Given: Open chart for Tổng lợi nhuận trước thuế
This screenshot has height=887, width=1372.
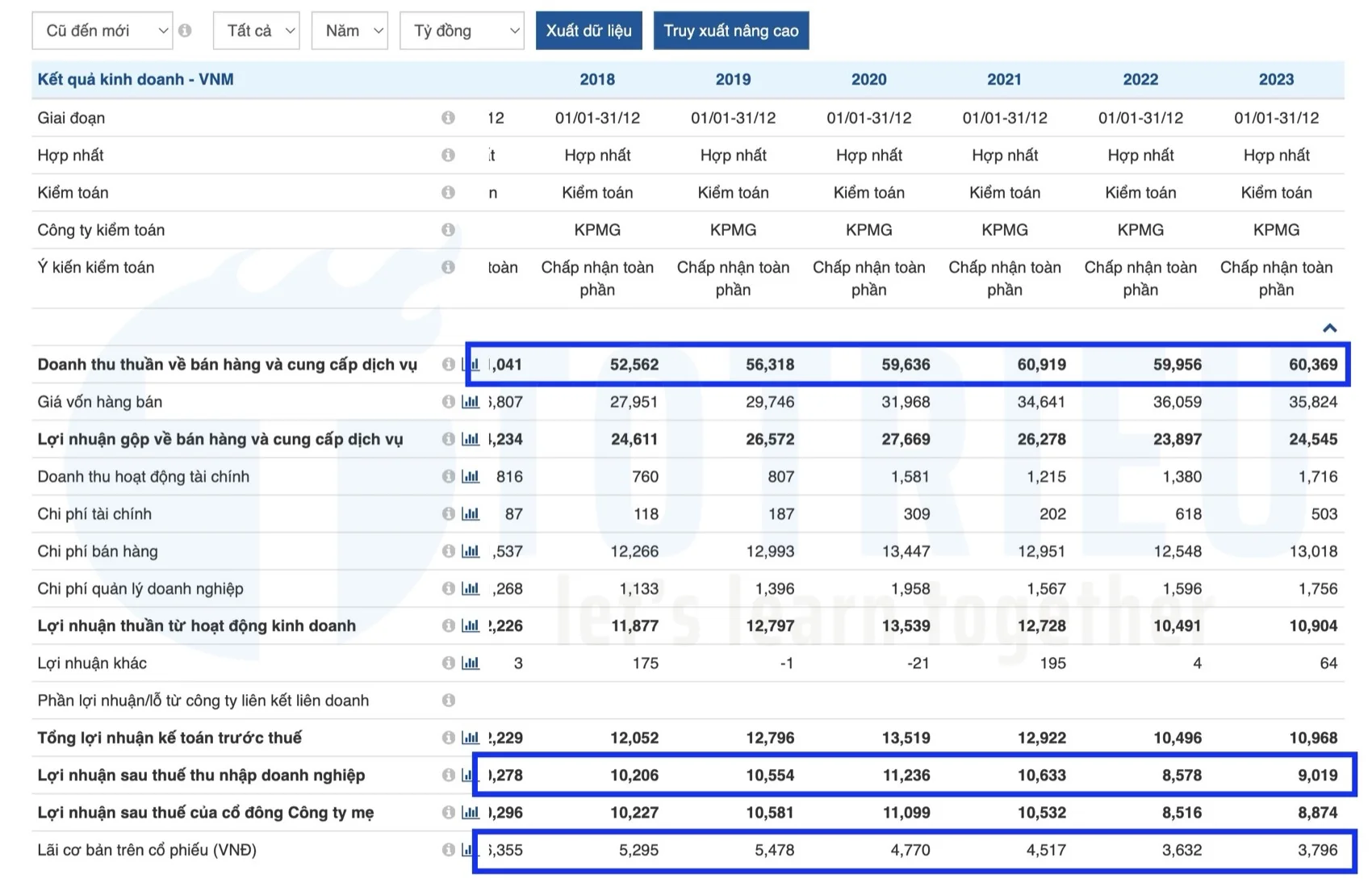Looking at the screenshot, I should pyautogui.click(x=471, y=738).
